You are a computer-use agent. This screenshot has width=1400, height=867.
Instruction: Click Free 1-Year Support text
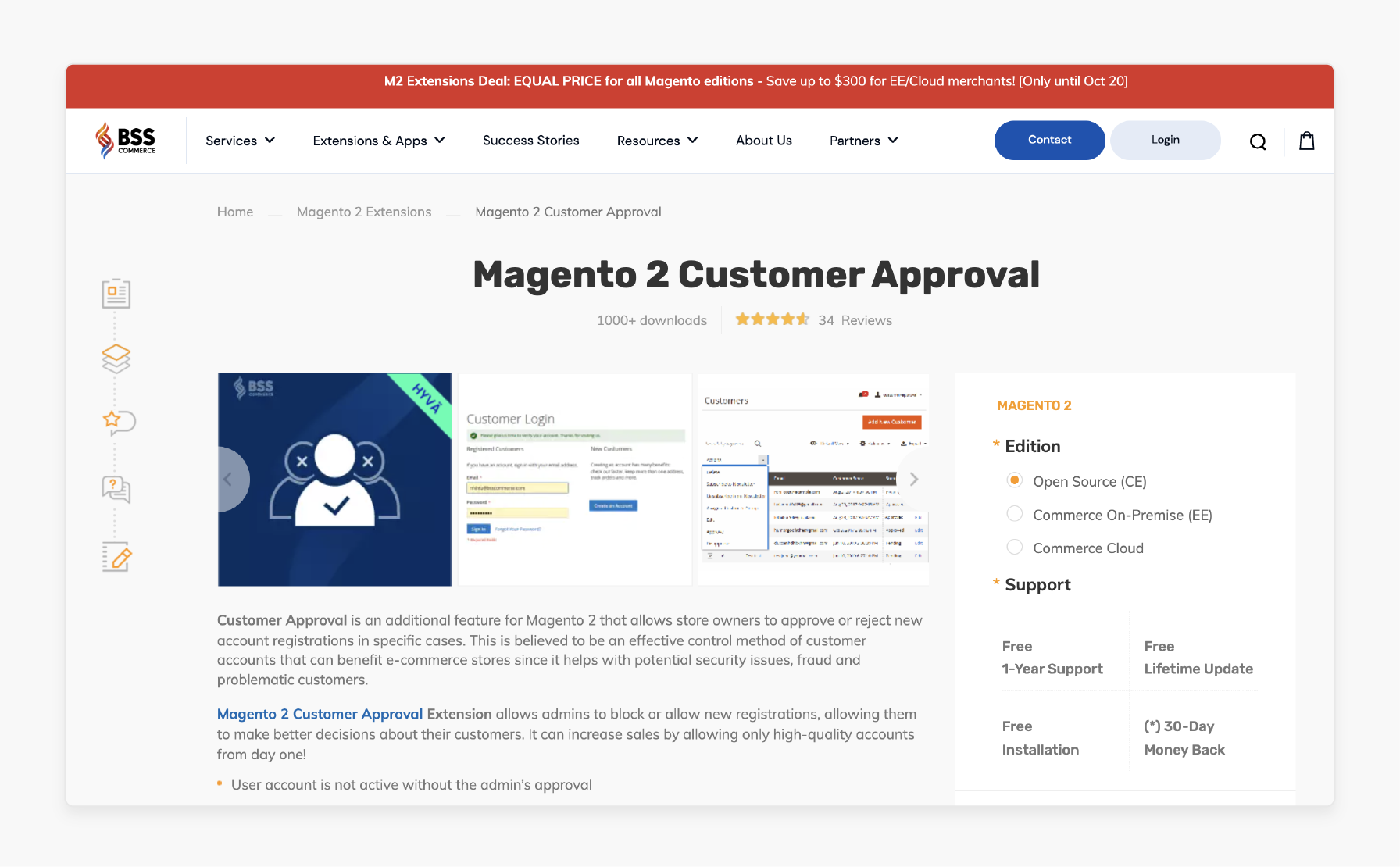(1052, 657)
